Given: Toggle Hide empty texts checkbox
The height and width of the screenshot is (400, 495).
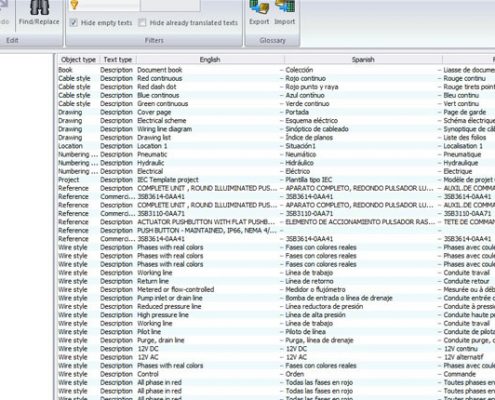Looking at the screenshot, I should click(x=74, y=23).
